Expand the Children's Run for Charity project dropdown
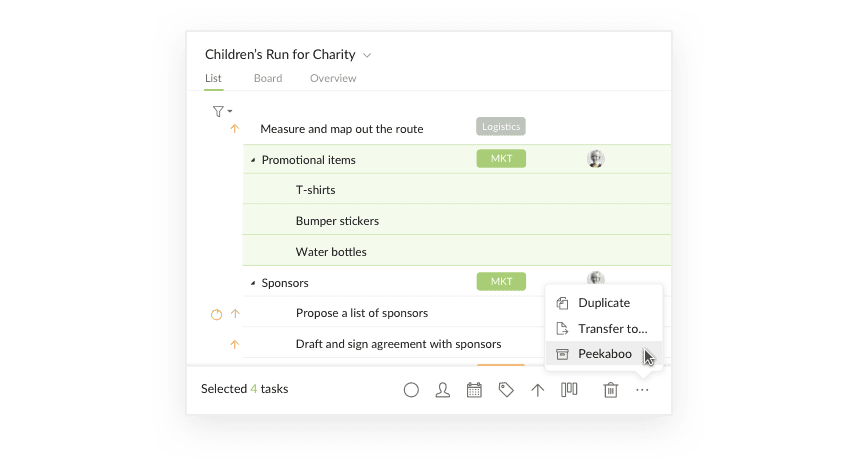 pyautogui.click(x=367, y=55)
